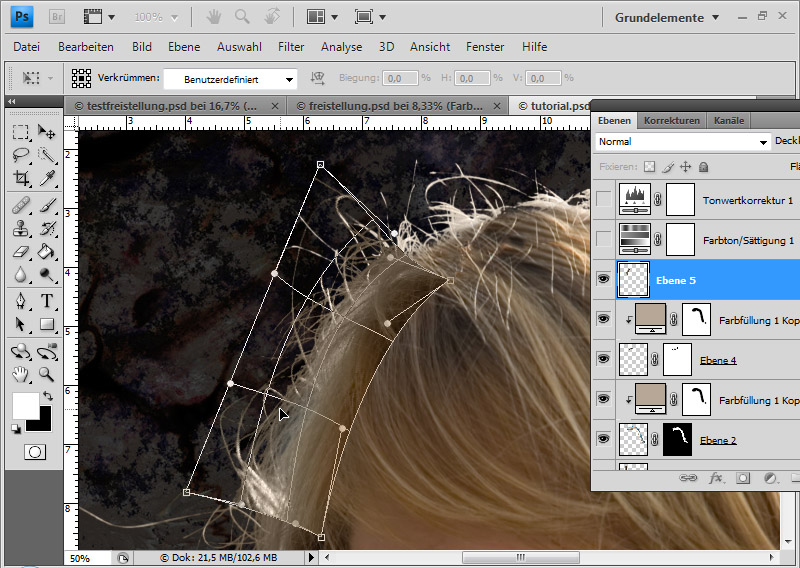Image resolution: width=800 pixels, height=568 pixels.
Task: Toggle visibility of Ebene 4 layer
Action: point(603,360)
